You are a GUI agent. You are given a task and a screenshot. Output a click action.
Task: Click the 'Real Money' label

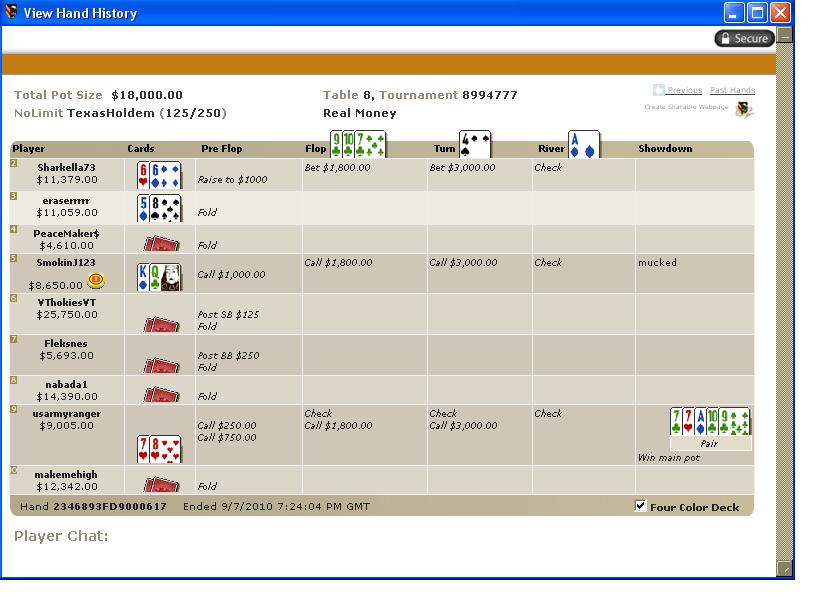360,113
